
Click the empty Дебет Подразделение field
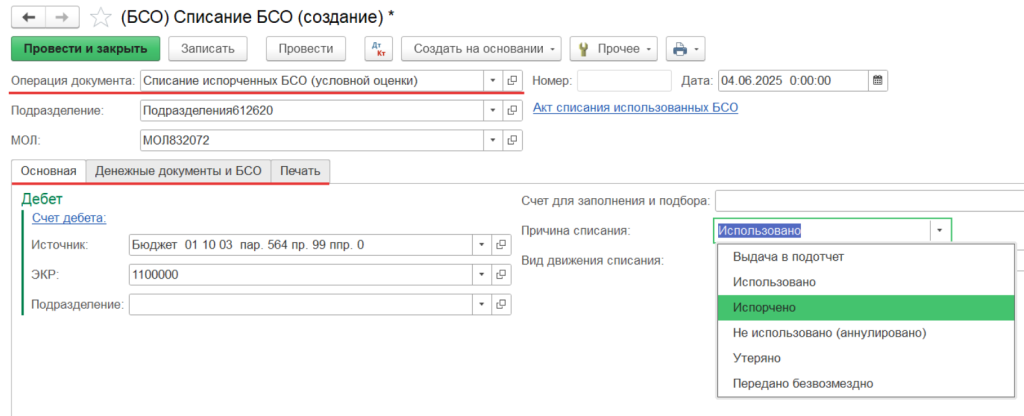click(301, 304)
